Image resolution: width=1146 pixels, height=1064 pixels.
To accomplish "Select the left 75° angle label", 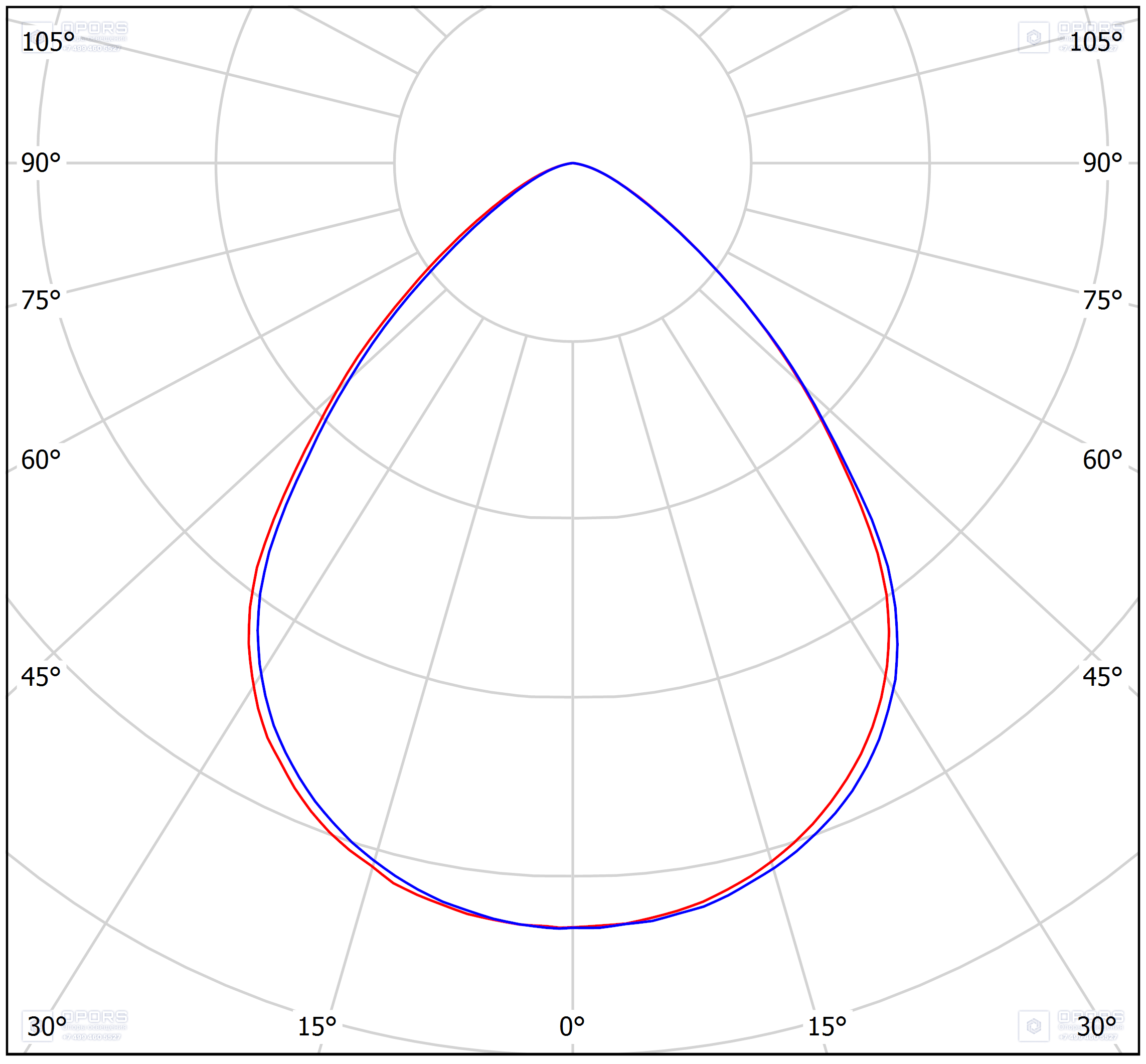I will [x=40, y=300].
